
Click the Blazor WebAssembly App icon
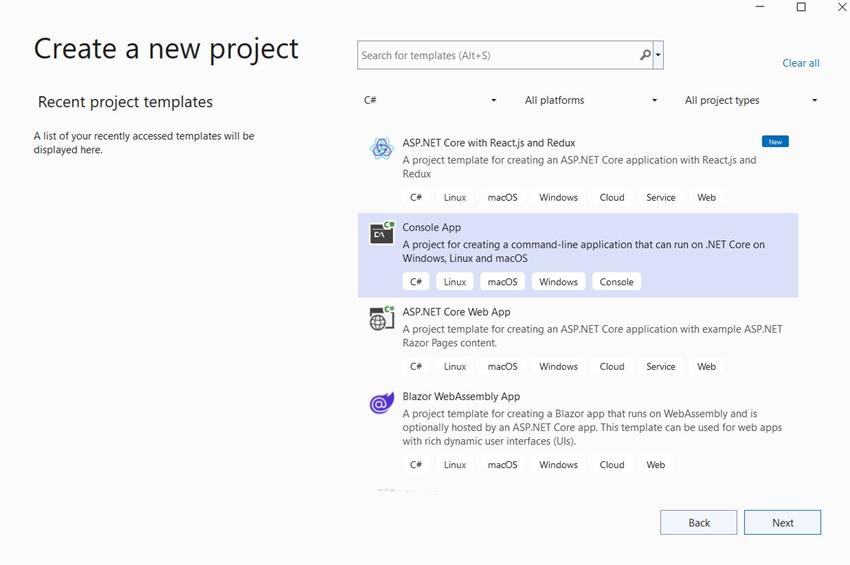point(382,403)
